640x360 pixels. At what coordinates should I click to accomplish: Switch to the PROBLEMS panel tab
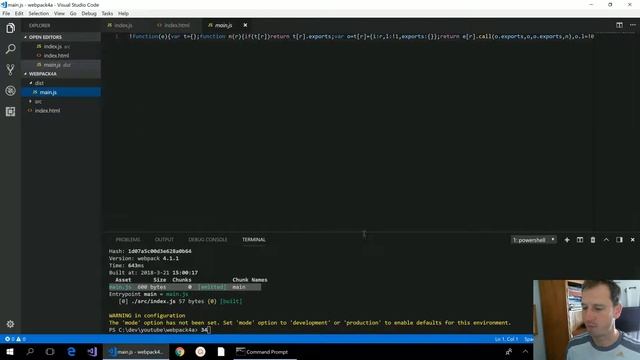(128, 240)
